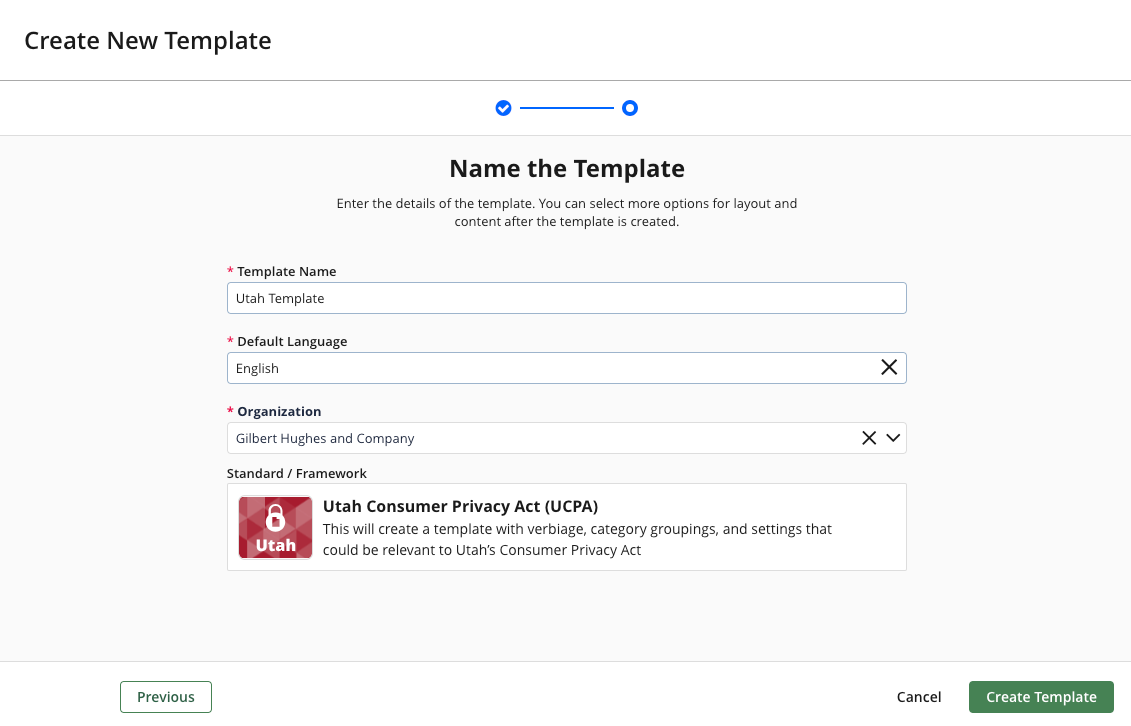Viewport: 1131px width, 726px height.
Task: Click the Standard / Framework label
Action: click(x=297, y=473)
